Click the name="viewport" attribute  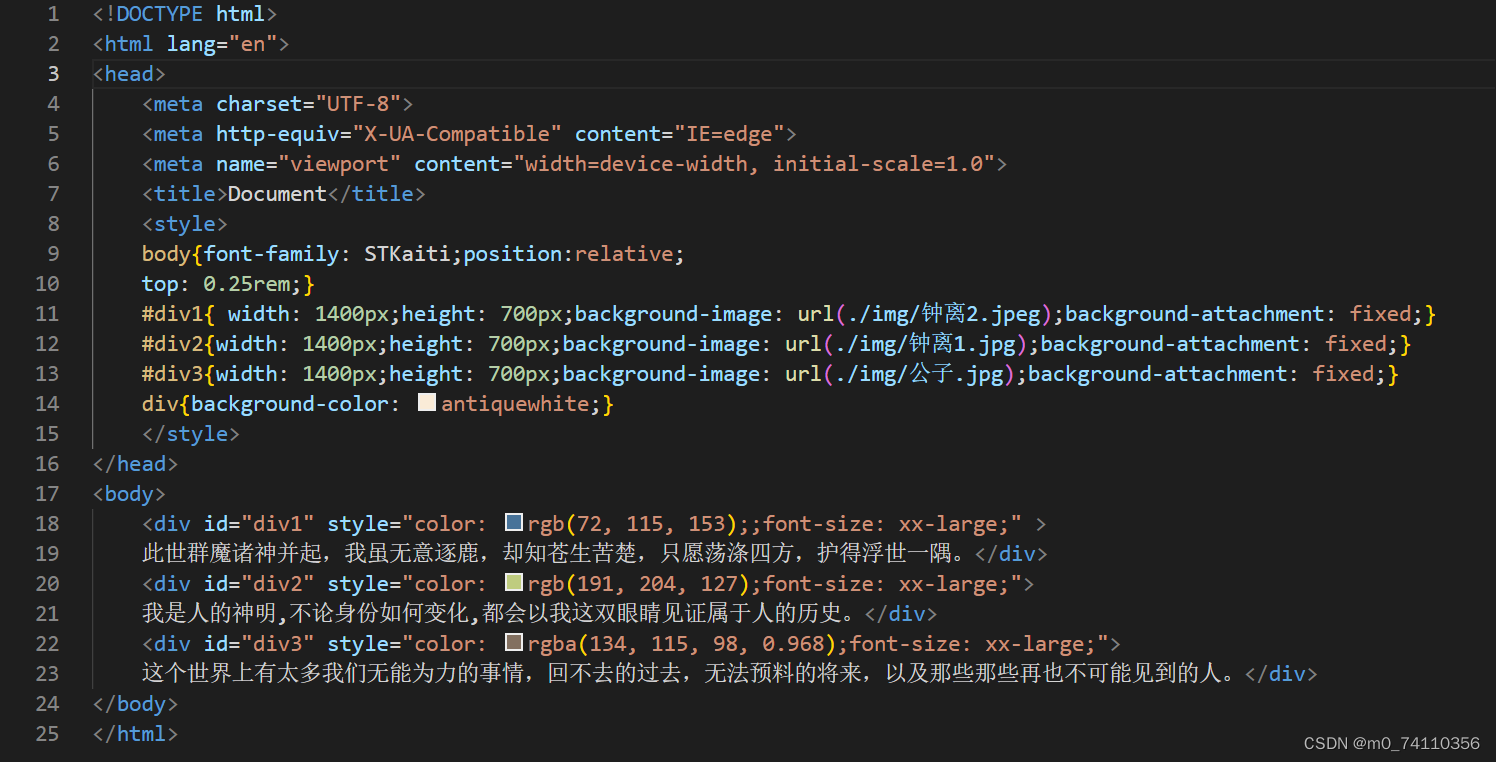(x=309, y=164)
